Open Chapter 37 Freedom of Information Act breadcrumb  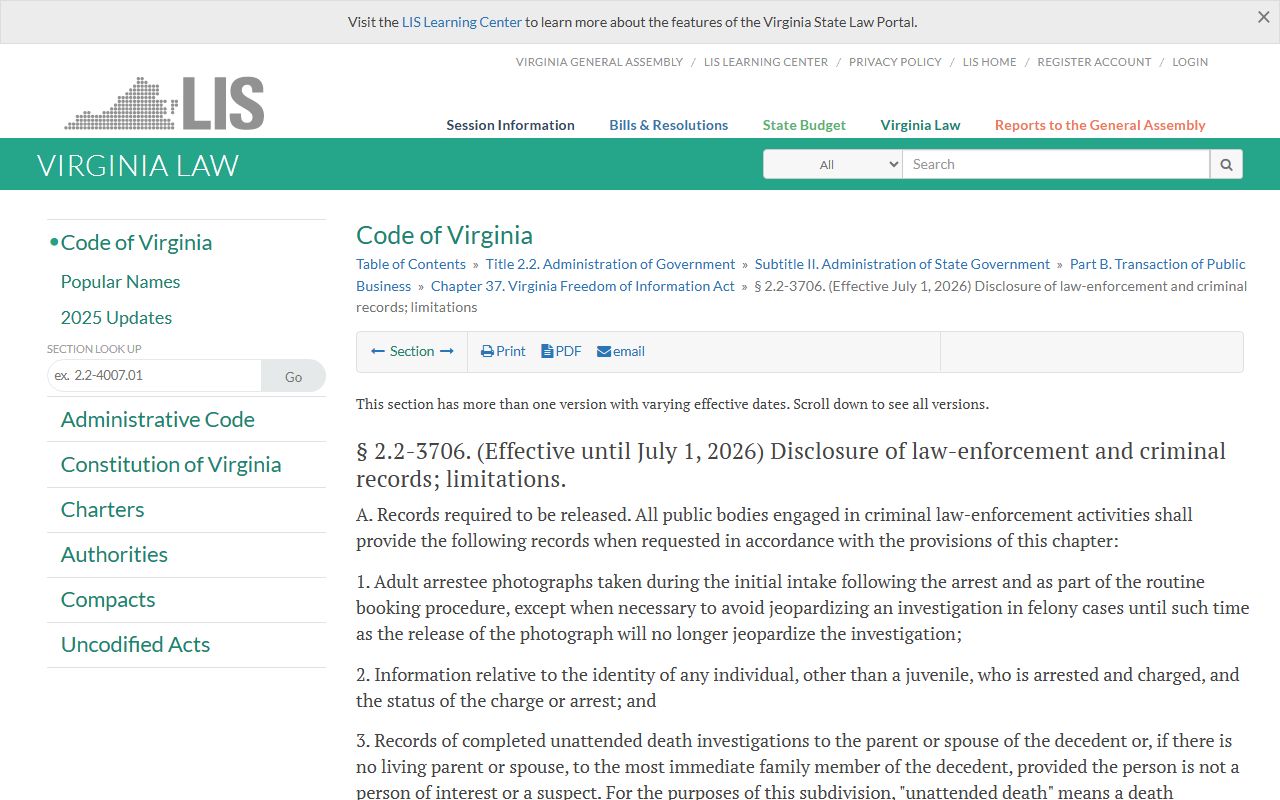click(583, 286)
